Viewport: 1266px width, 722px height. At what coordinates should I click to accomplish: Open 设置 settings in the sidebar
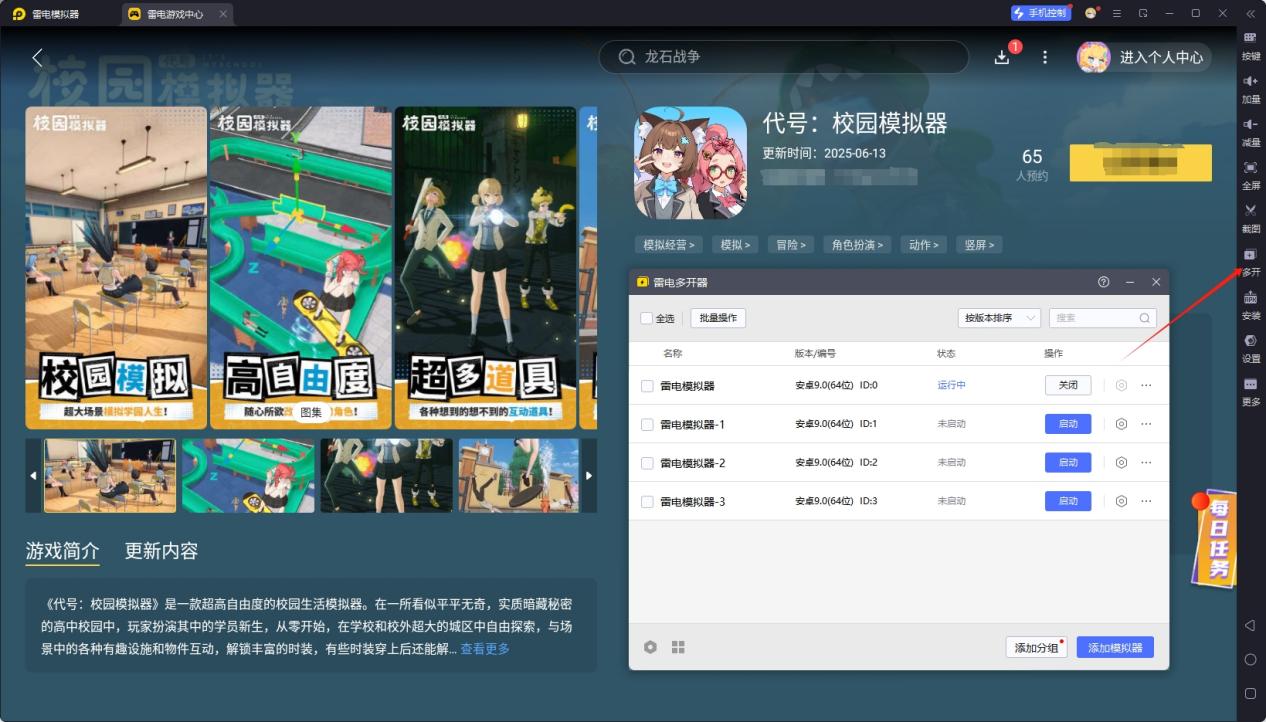pos(1250,347)
